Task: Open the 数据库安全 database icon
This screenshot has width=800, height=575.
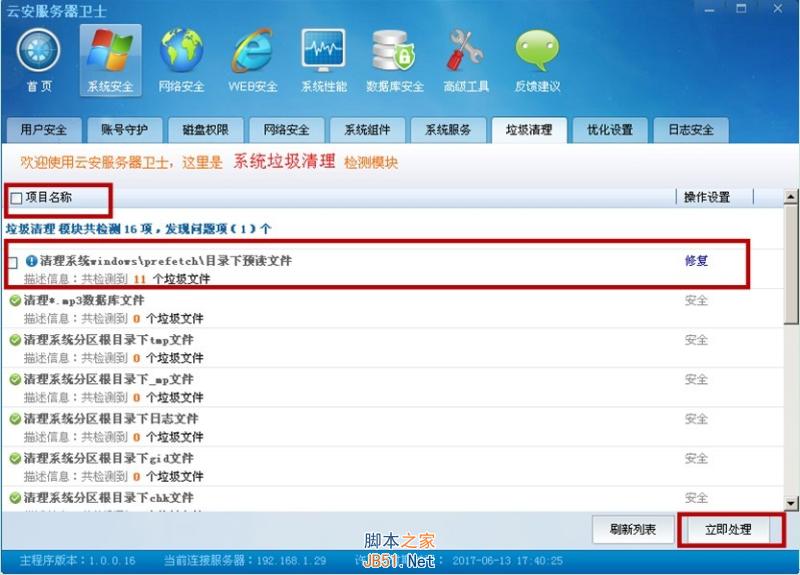Action: (394, 51)
